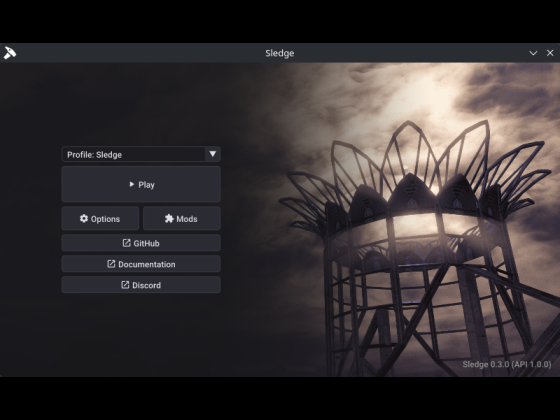
Task: Open the Options settings
Action: pos(100,219)
